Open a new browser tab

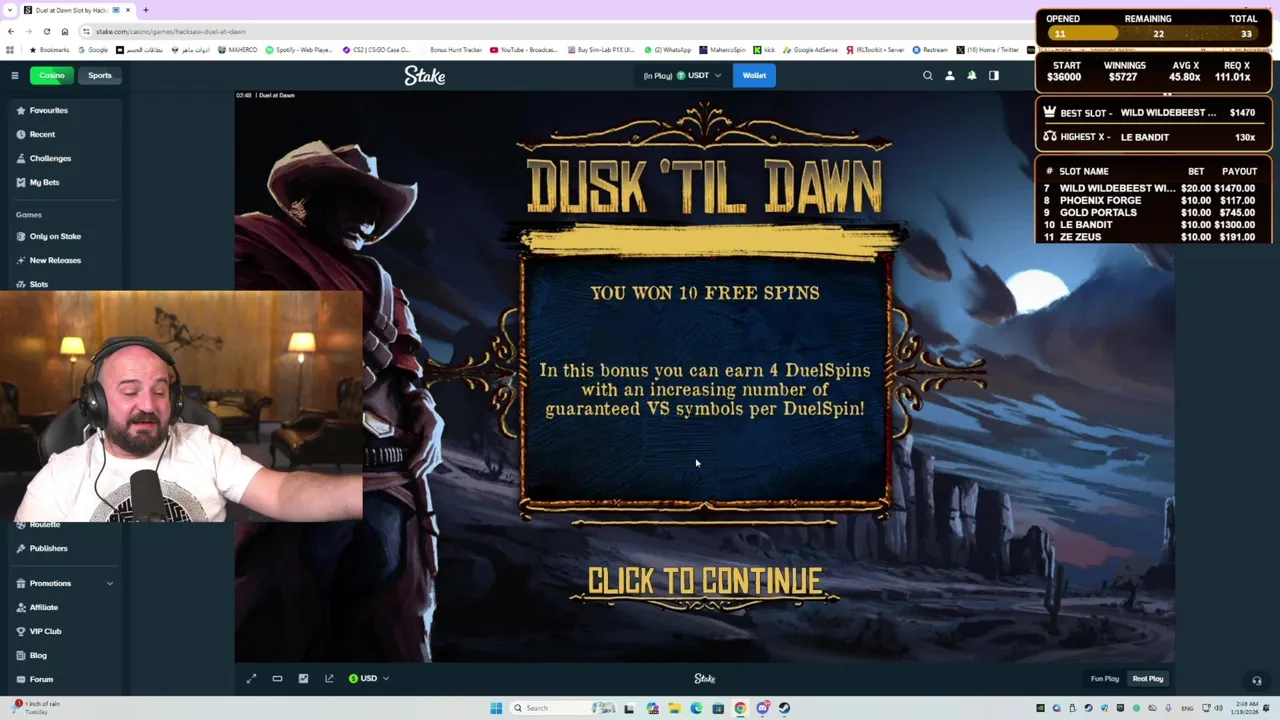coord(145,10)
